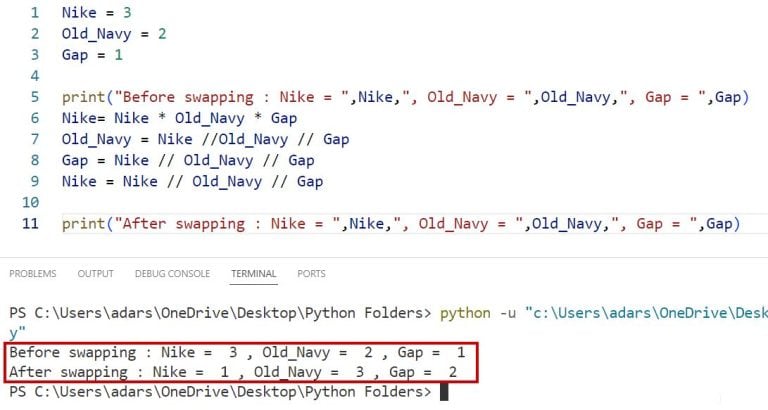Click 'Old_Navy = Nike //Old_Navy // Gap' line
The image size is (768, 410).
point(205,139)
